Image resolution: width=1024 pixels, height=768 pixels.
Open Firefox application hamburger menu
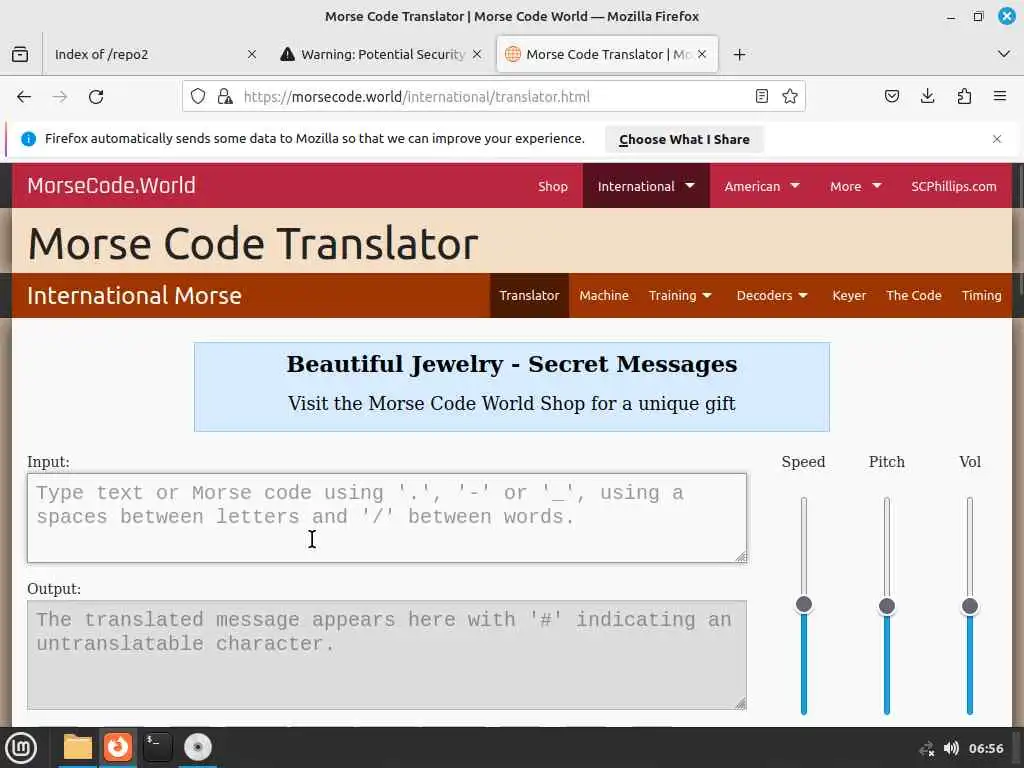(1000, 97)
